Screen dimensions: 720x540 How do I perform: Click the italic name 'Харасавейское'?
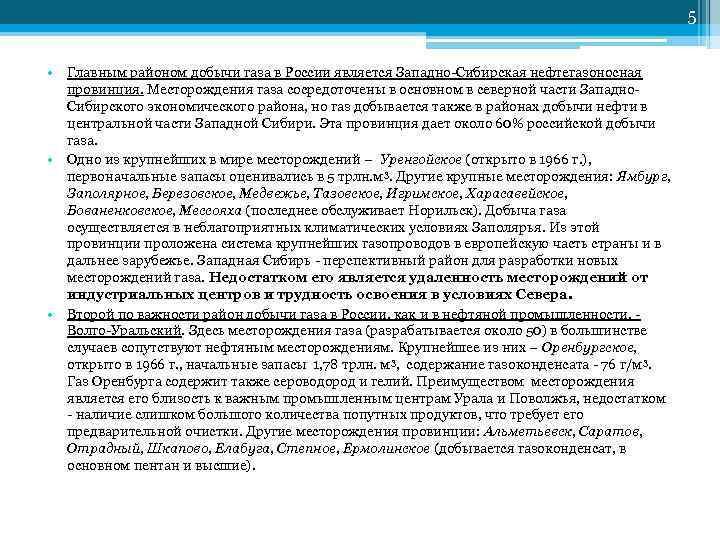point(515,193)
